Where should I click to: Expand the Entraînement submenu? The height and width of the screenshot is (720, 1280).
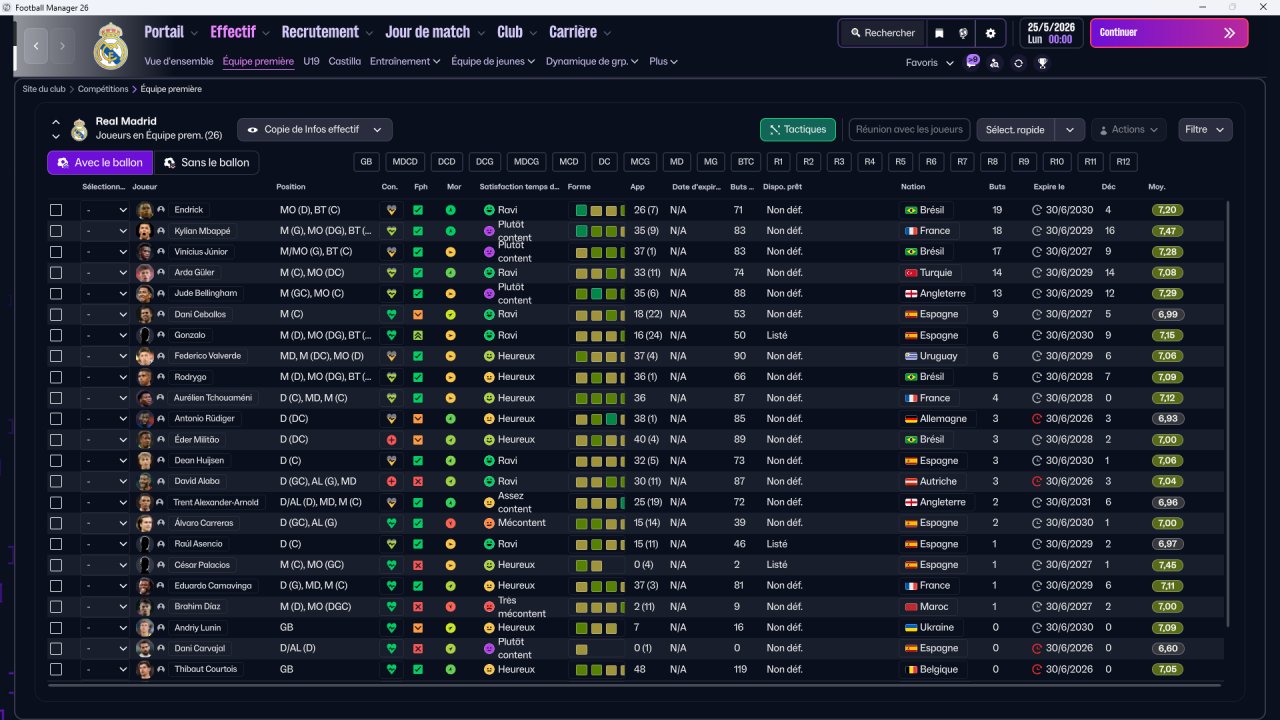(x=405, y=61)
